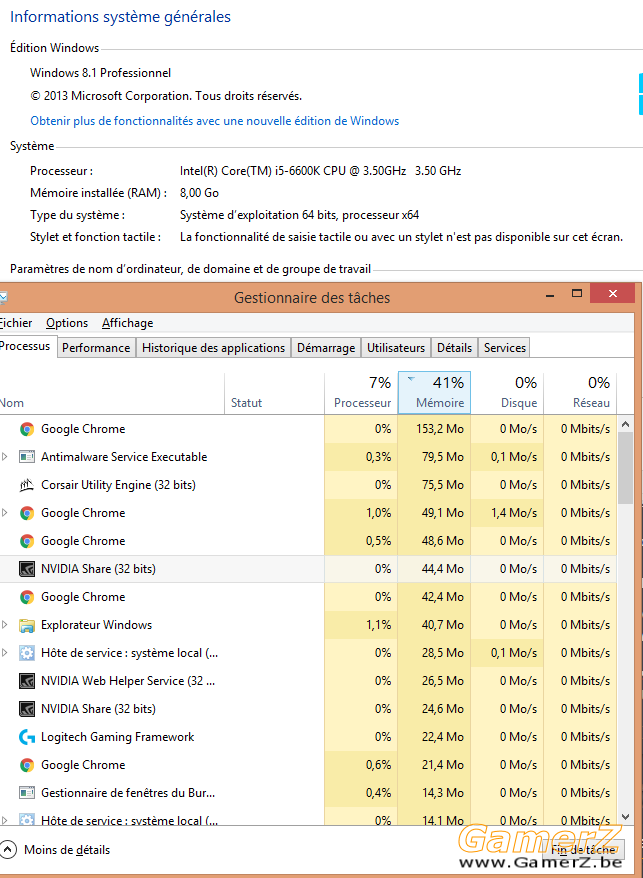Click the process list vertical scrollbar thumb

tap(626, 468)
